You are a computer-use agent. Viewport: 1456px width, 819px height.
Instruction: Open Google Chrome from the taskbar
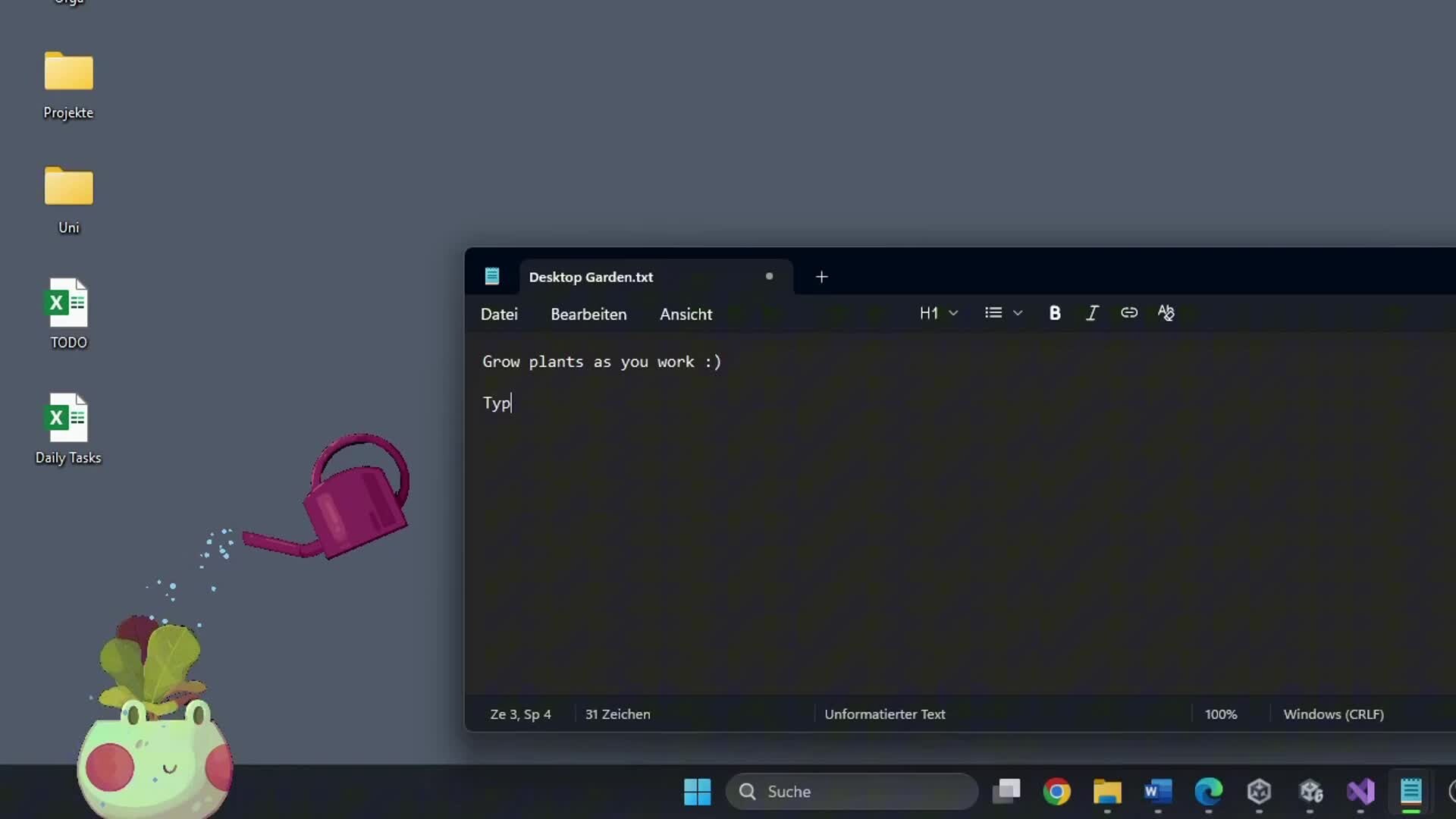pos(1056,792)
